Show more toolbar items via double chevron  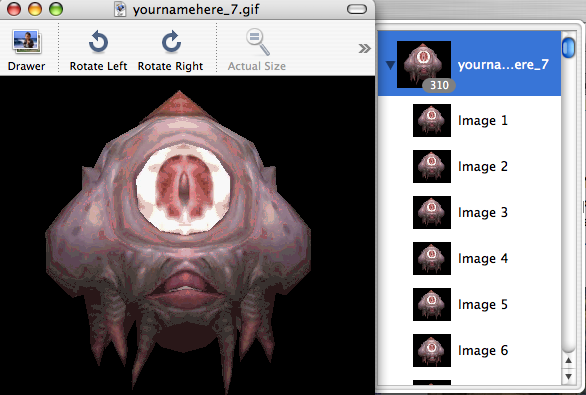click(364, 48)
